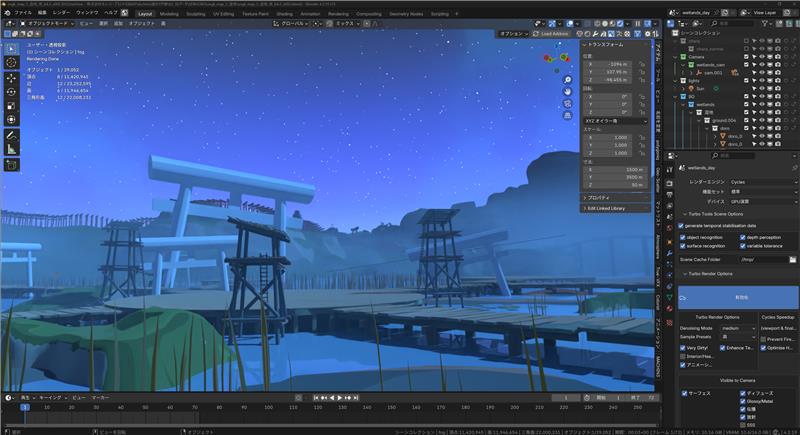Image resolution: width=800 pixels, height=435 pixels.
Task: Select the Move tool in the viewport toolbar
Action: coord(11,77)
